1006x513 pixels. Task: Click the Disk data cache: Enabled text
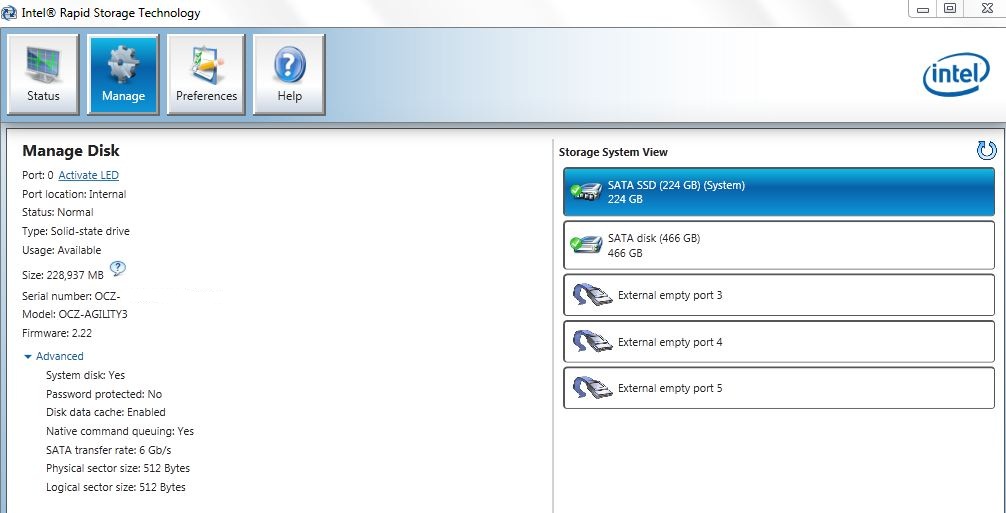click(106, 412)
